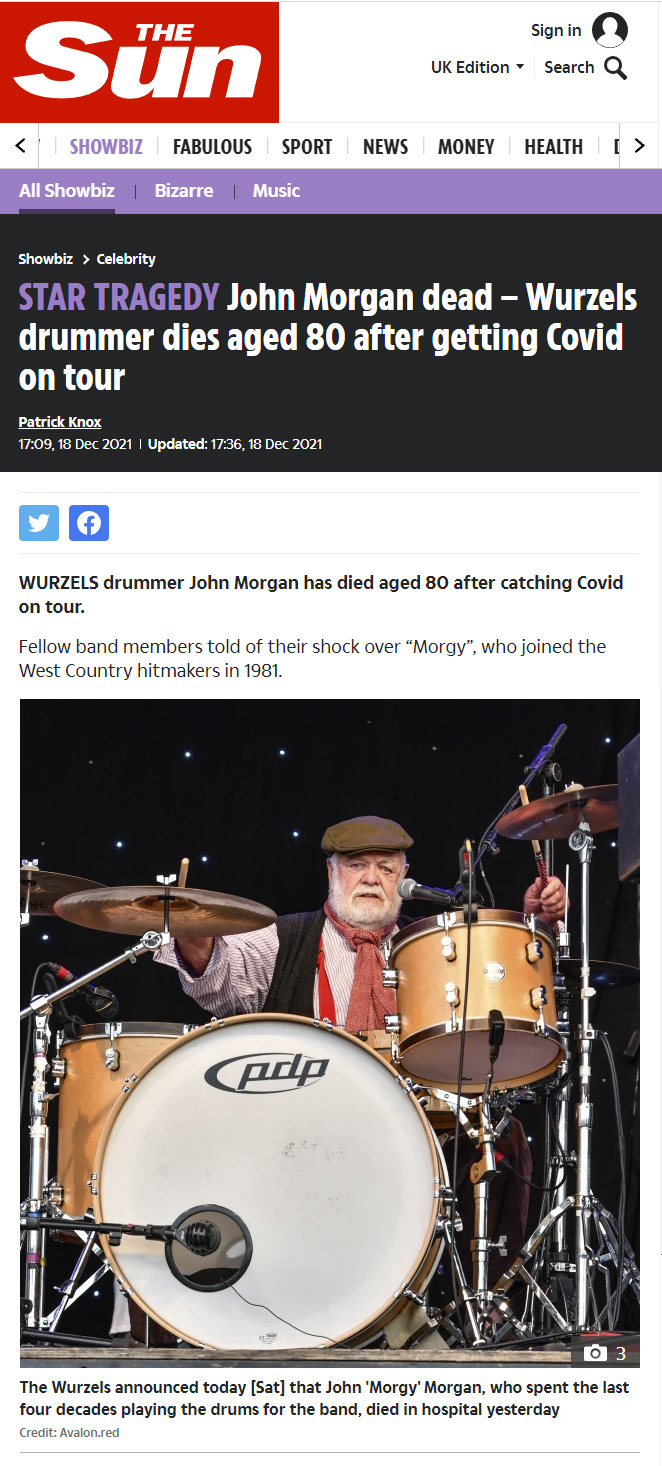Select the Money menu item
Screen dimensions: 662x1466
pos(466,147)
